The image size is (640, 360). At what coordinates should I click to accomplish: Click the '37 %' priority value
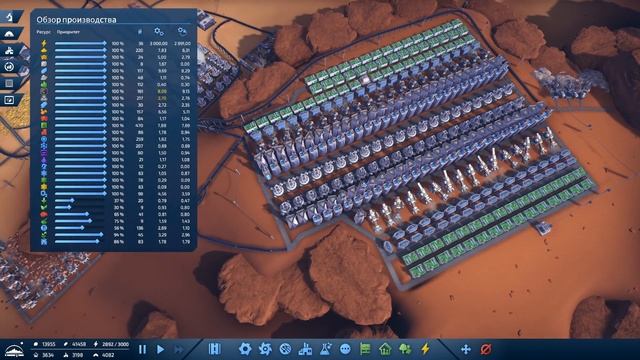118,200
